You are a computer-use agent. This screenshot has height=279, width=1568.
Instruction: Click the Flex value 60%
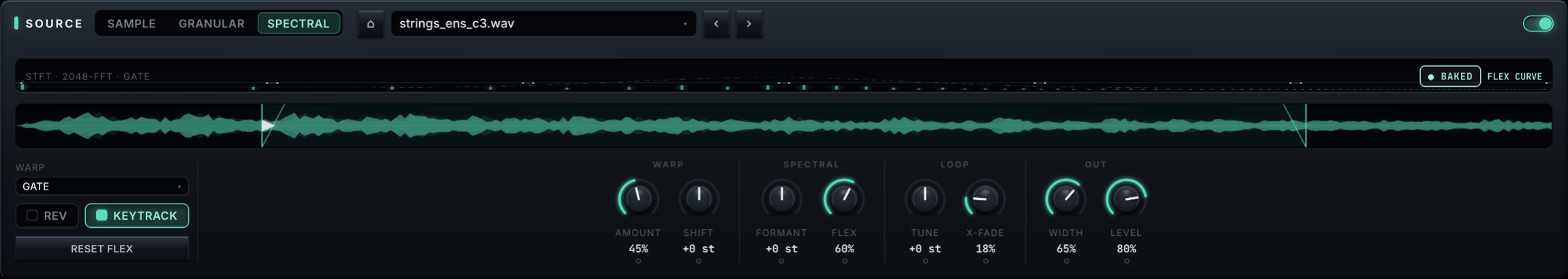pyautogui.click(x=844, y=249)
